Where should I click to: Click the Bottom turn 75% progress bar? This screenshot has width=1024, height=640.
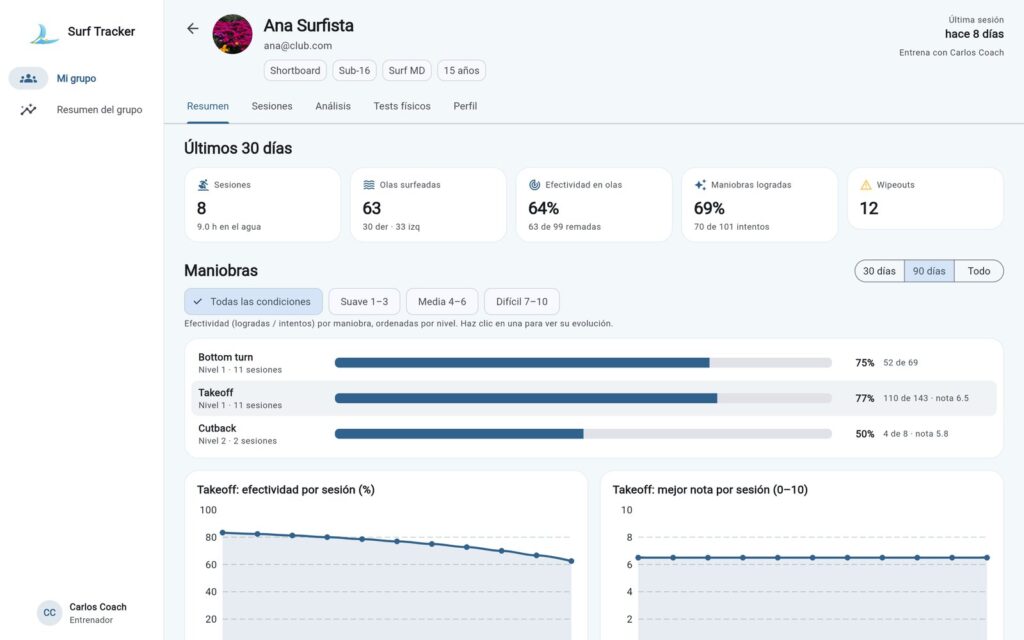point(583,362)
